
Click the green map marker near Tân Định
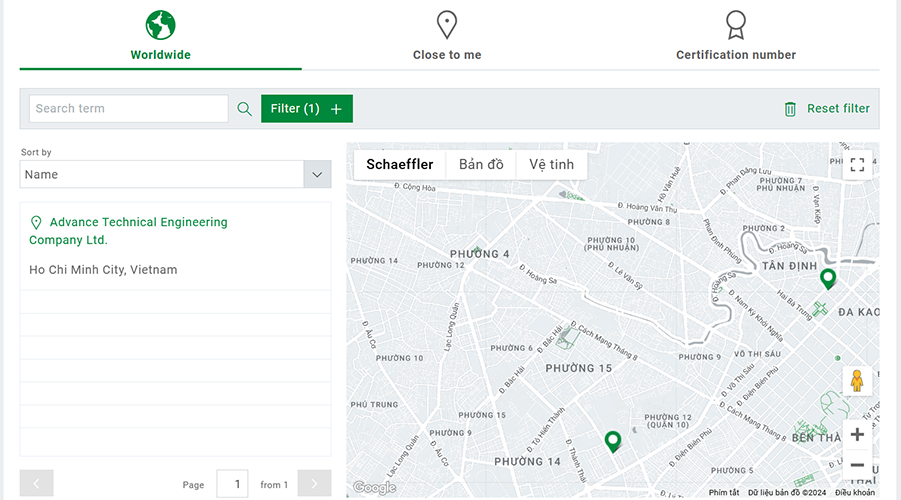(x=827, y=279)
